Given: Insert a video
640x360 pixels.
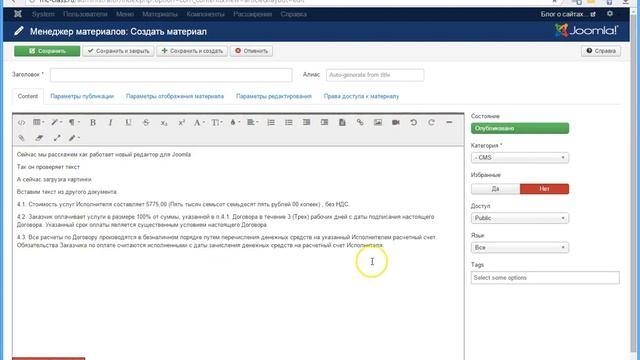Looking at the screenshot, I should tap(396, 122).
